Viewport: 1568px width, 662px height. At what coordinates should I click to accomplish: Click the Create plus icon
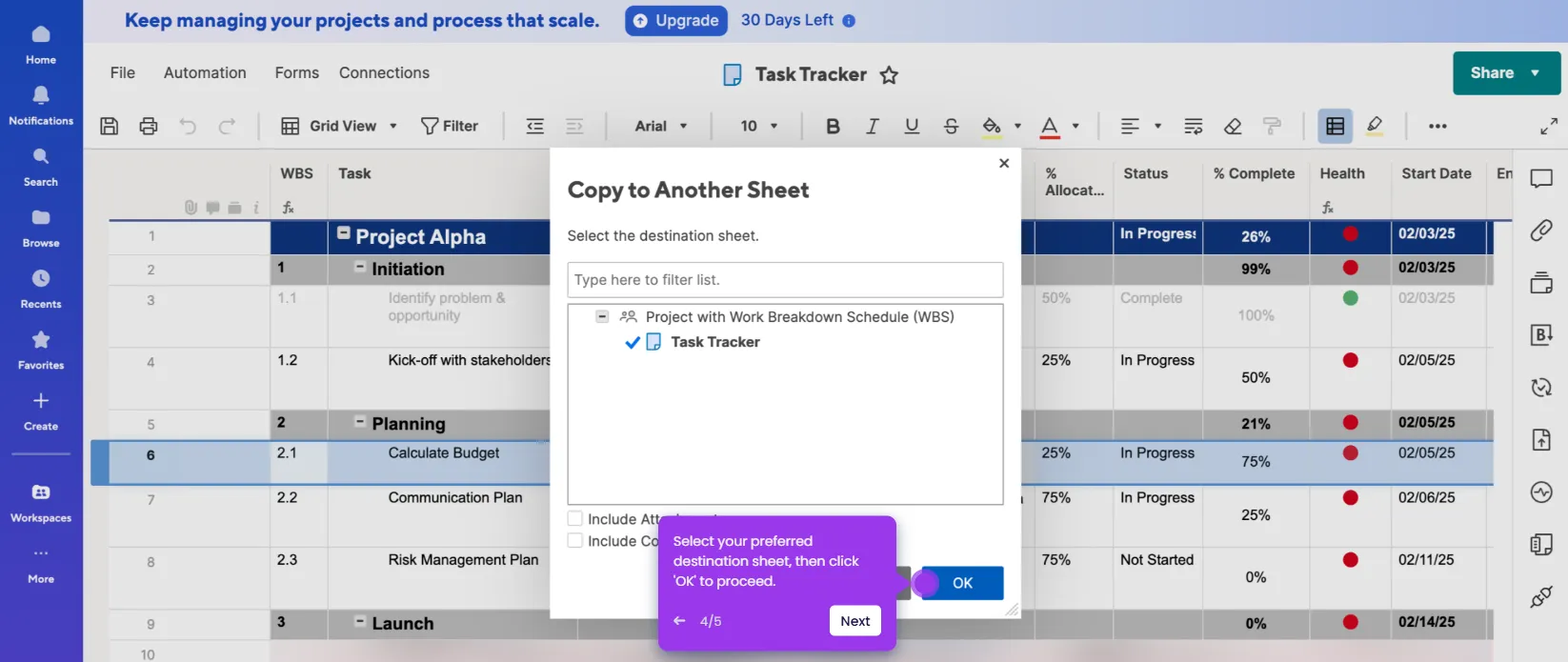(41, 401)
